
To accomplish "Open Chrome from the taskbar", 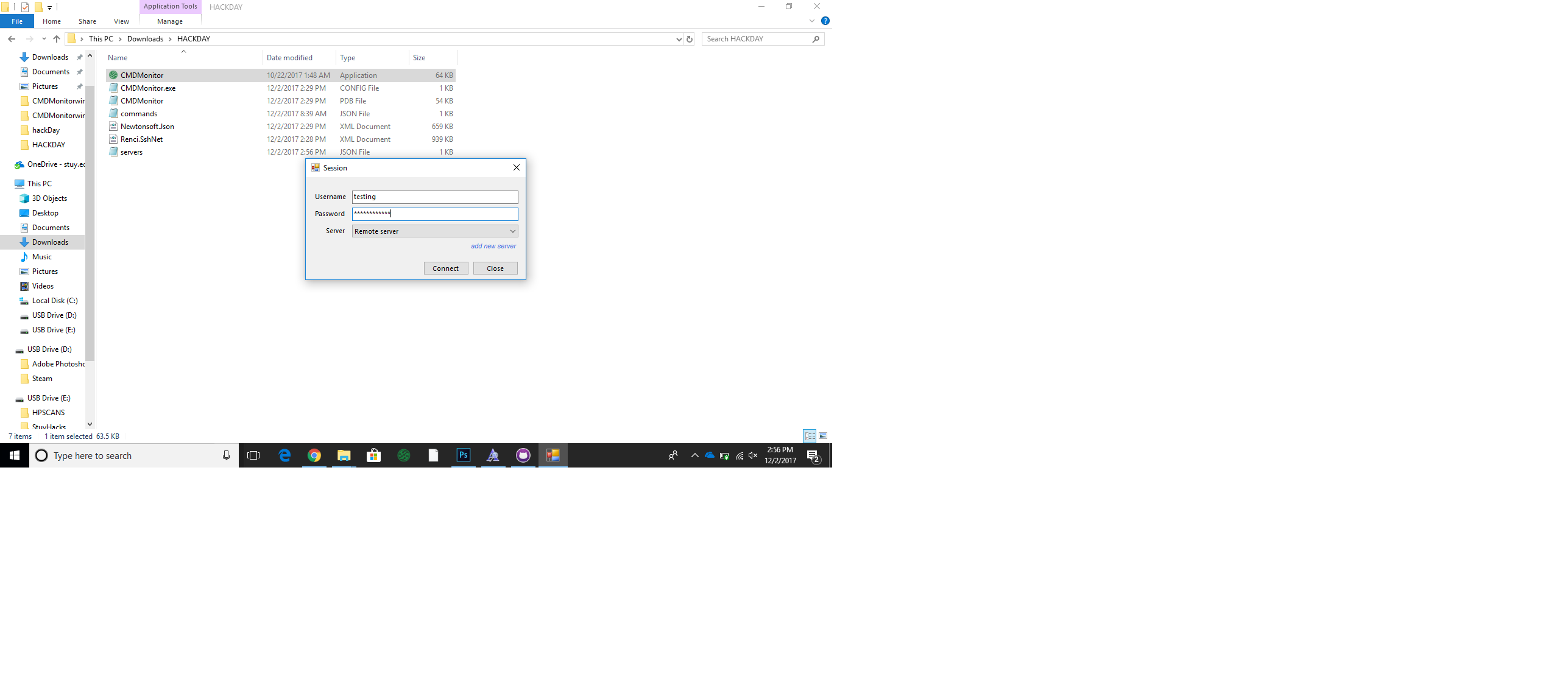I will tap(314, 455).
